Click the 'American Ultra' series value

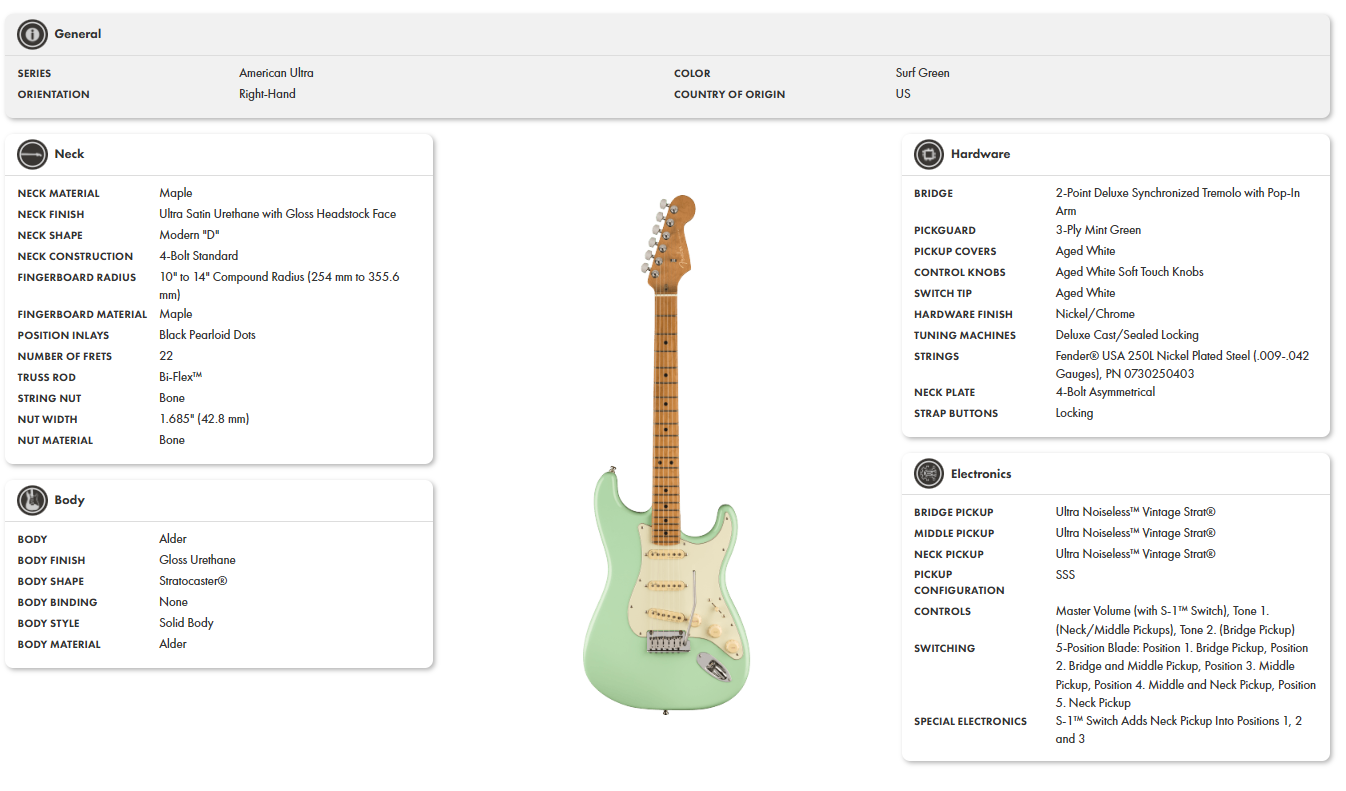tap(276, 73)
